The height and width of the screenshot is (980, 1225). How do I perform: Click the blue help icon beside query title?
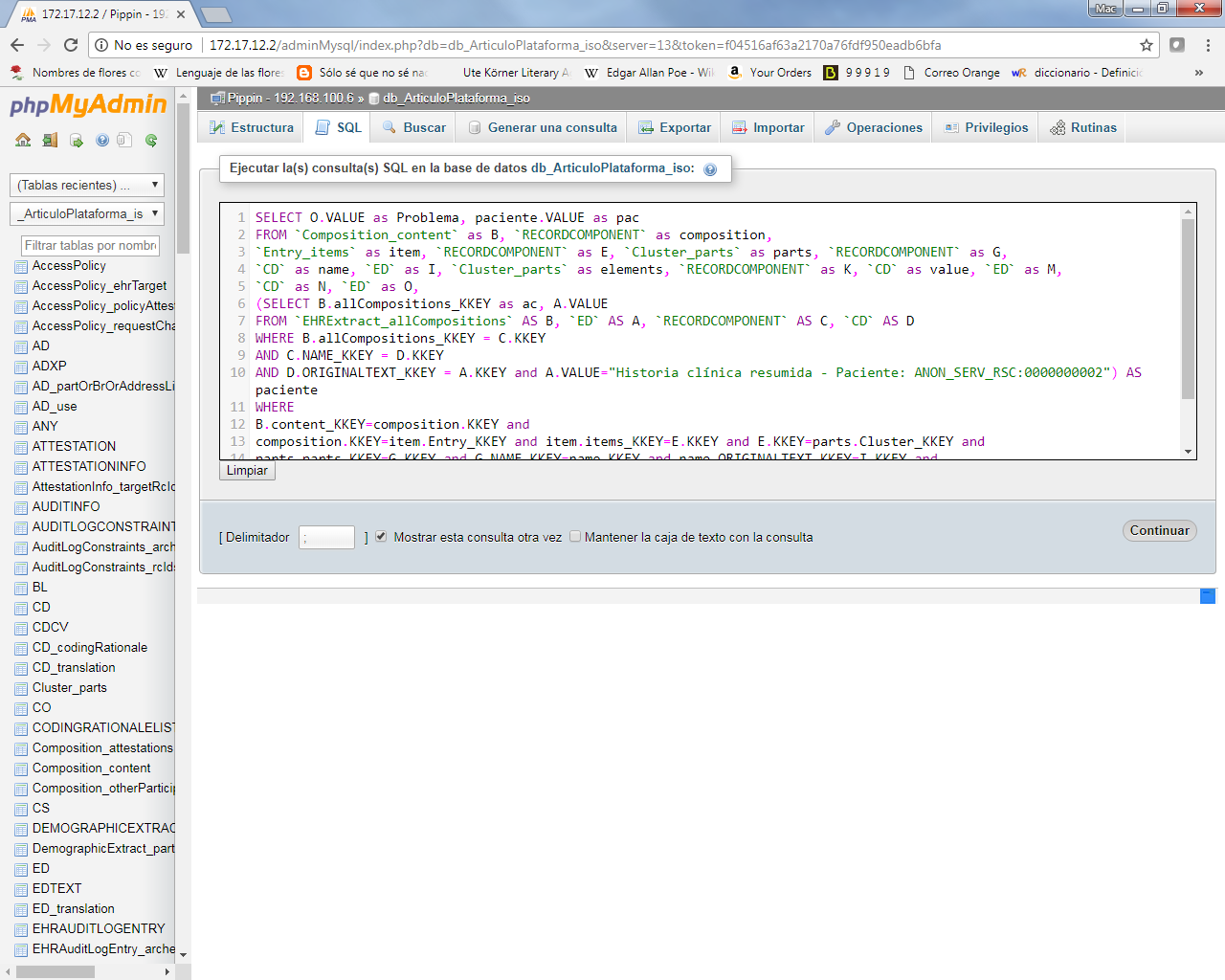pos(710,169)
